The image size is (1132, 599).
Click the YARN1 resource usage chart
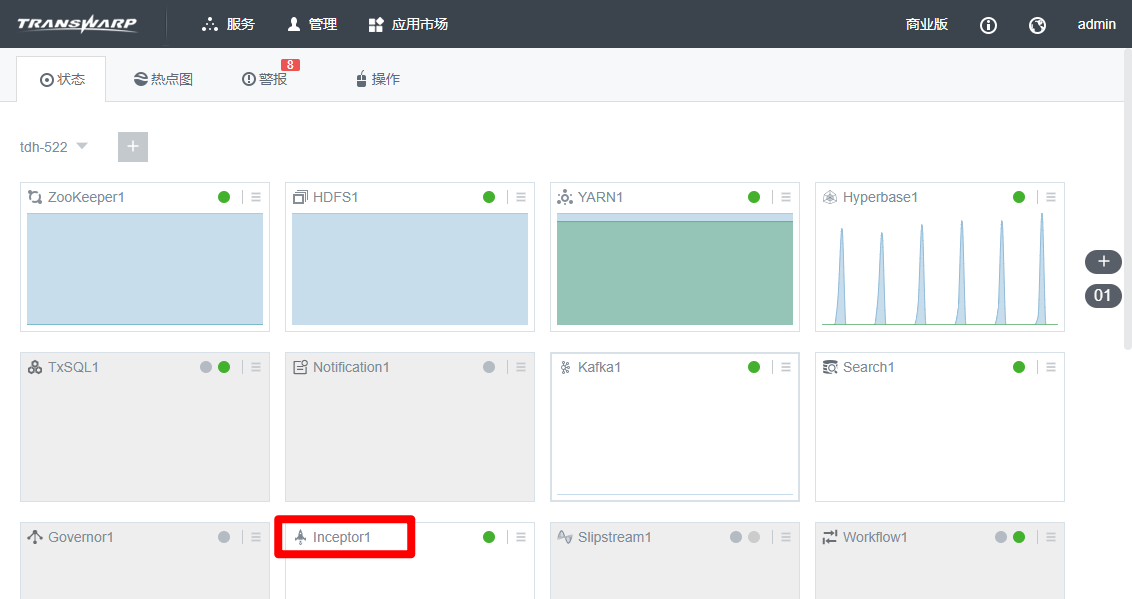675,268
